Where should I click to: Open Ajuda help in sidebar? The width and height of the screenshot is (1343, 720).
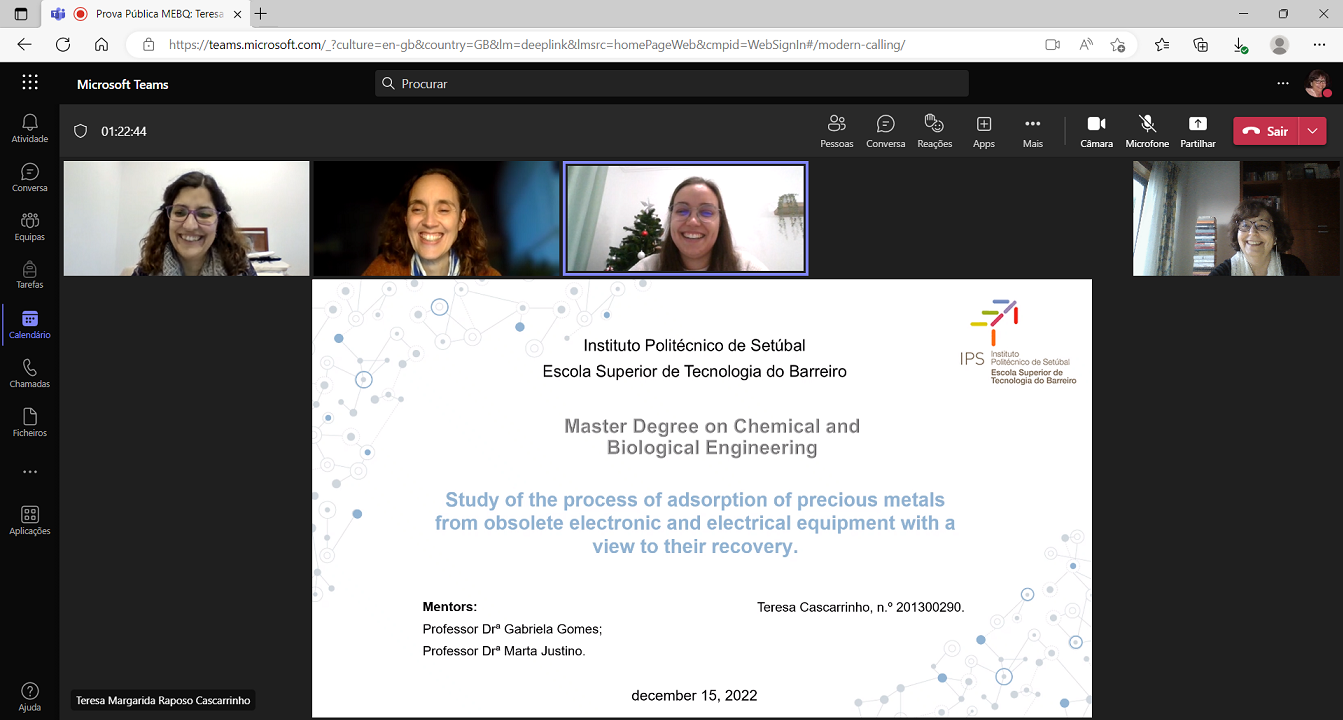click(x=30, y=696)
